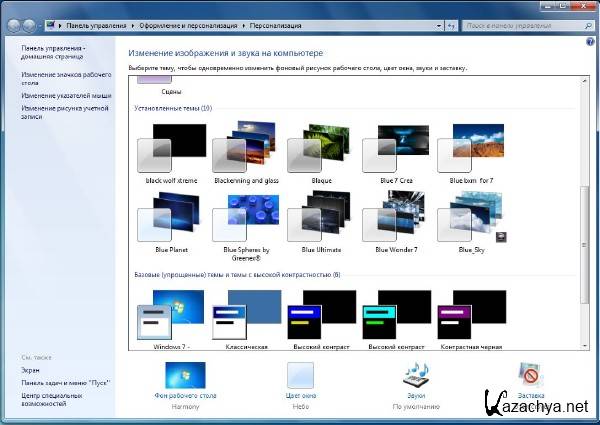Choose the Классическая basic theme

pyautogui.click(x=247, y=318)
